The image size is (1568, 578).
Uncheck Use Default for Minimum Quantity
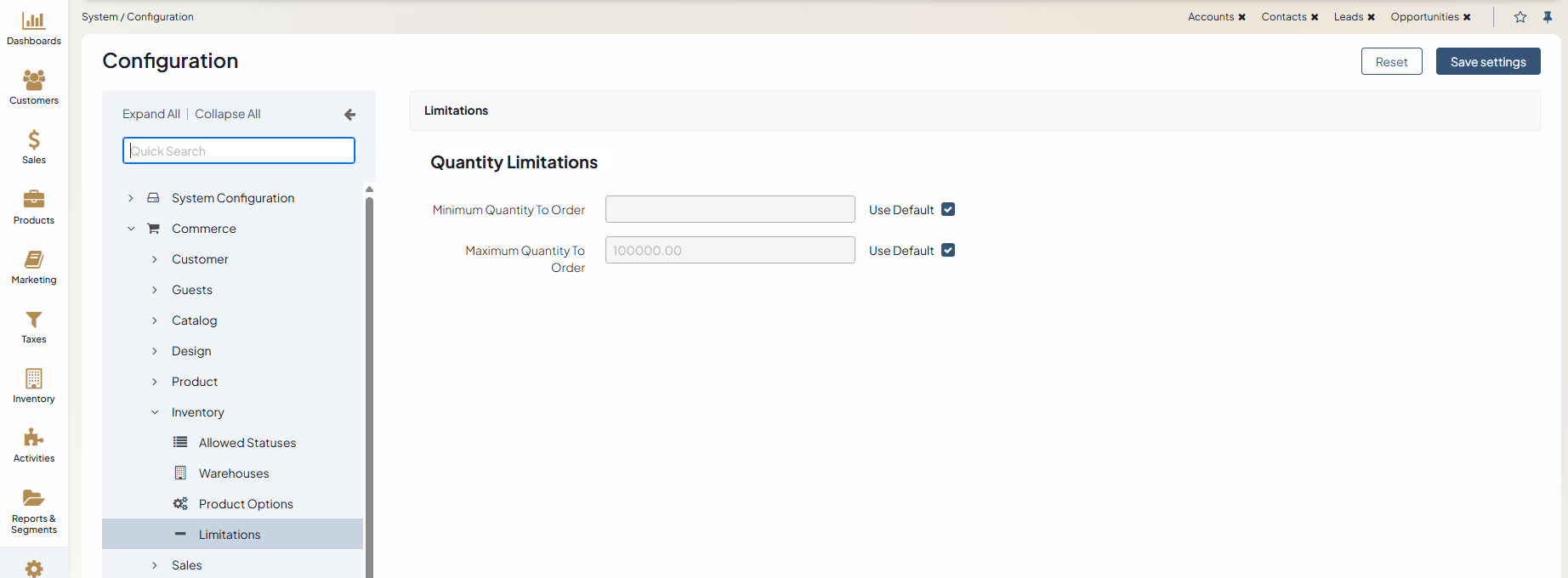(x=948, y=209)
